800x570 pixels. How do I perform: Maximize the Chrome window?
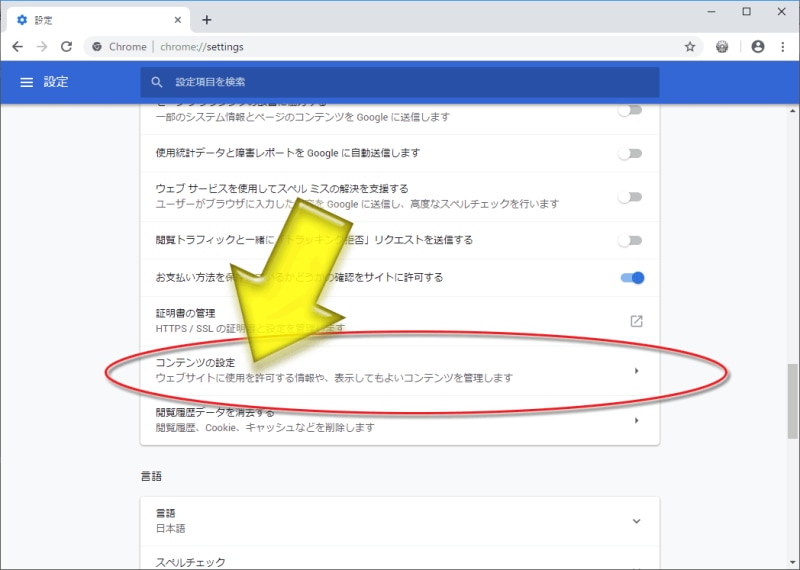point(746,12)
